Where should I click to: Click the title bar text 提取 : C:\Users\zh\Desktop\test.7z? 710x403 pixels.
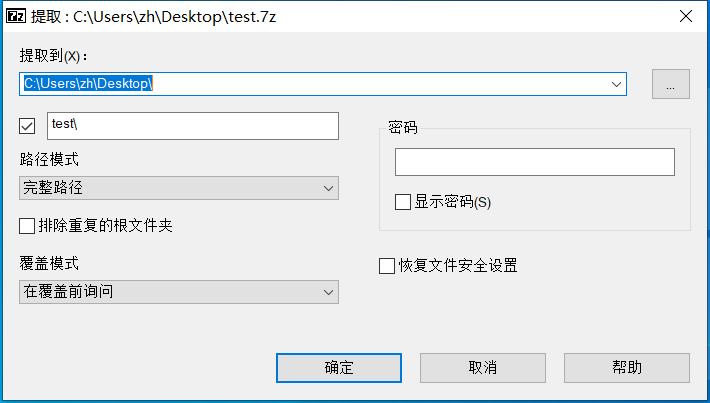[154, 17]
